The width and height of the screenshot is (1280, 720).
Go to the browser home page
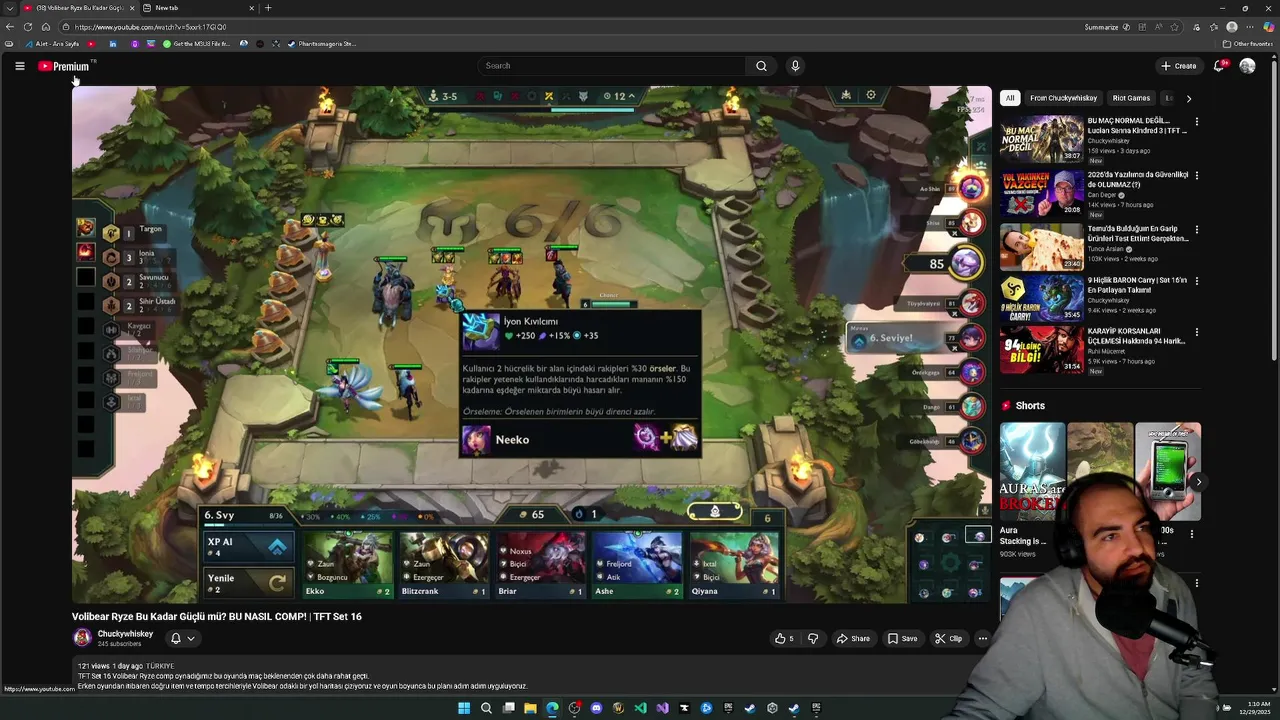(x=46, y=27)
